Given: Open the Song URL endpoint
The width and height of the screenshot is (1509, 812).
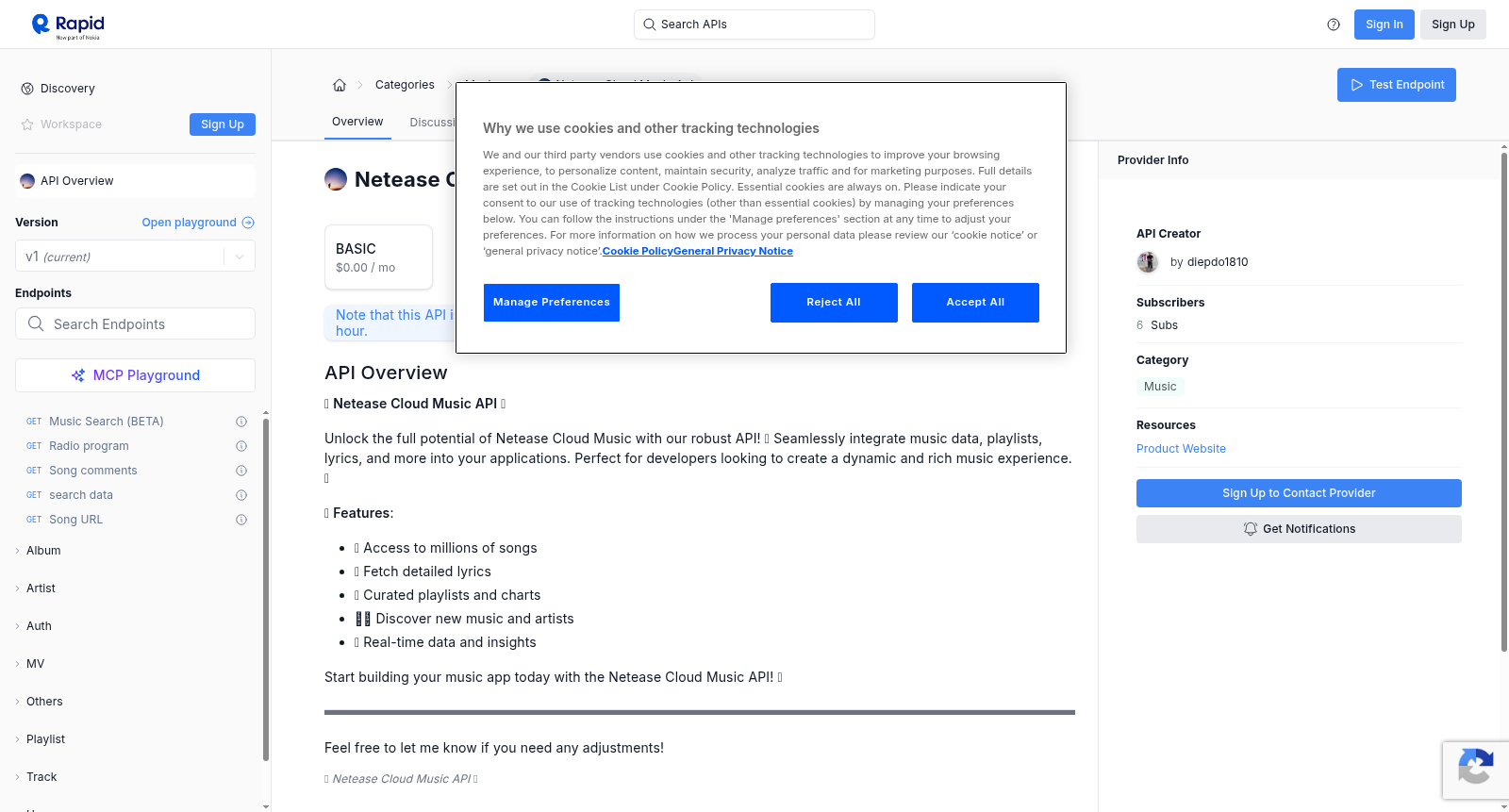Looking at the screenshot, I should point(75,520).
